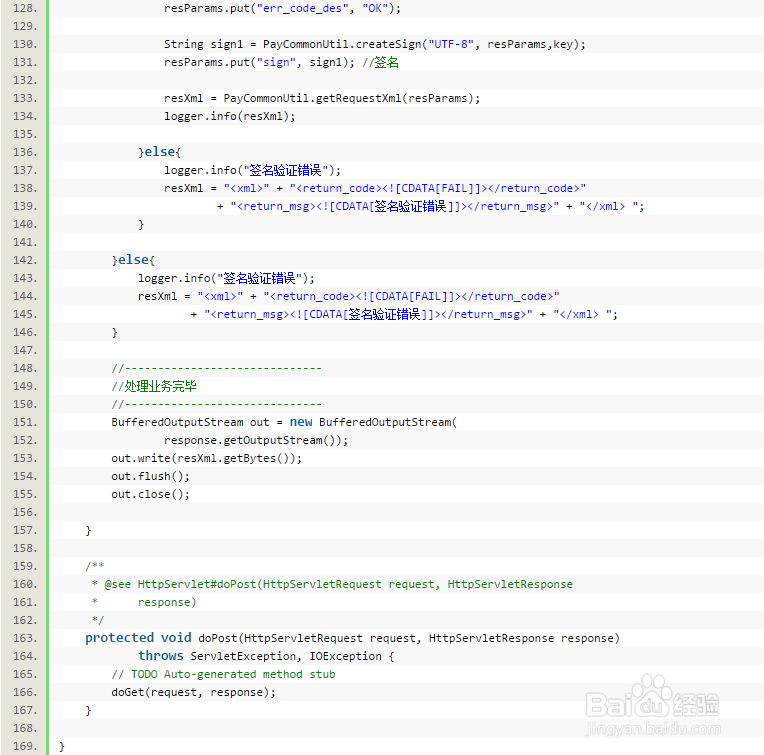Click the resXml = PayCommonUtil.getRequestXml line
The image size is (764, 755).
[x=322, y=98]
